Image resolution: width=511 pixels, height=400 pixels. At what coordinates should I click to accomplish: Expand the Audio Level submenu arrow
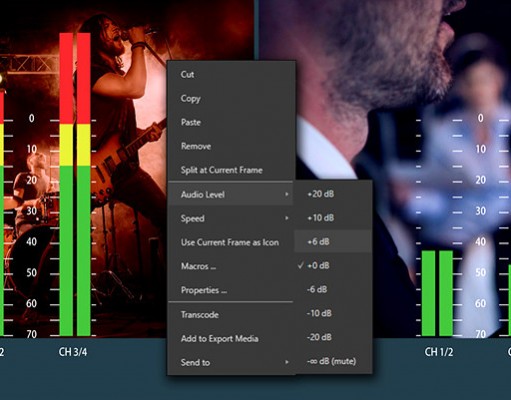(x=287, y=194)
